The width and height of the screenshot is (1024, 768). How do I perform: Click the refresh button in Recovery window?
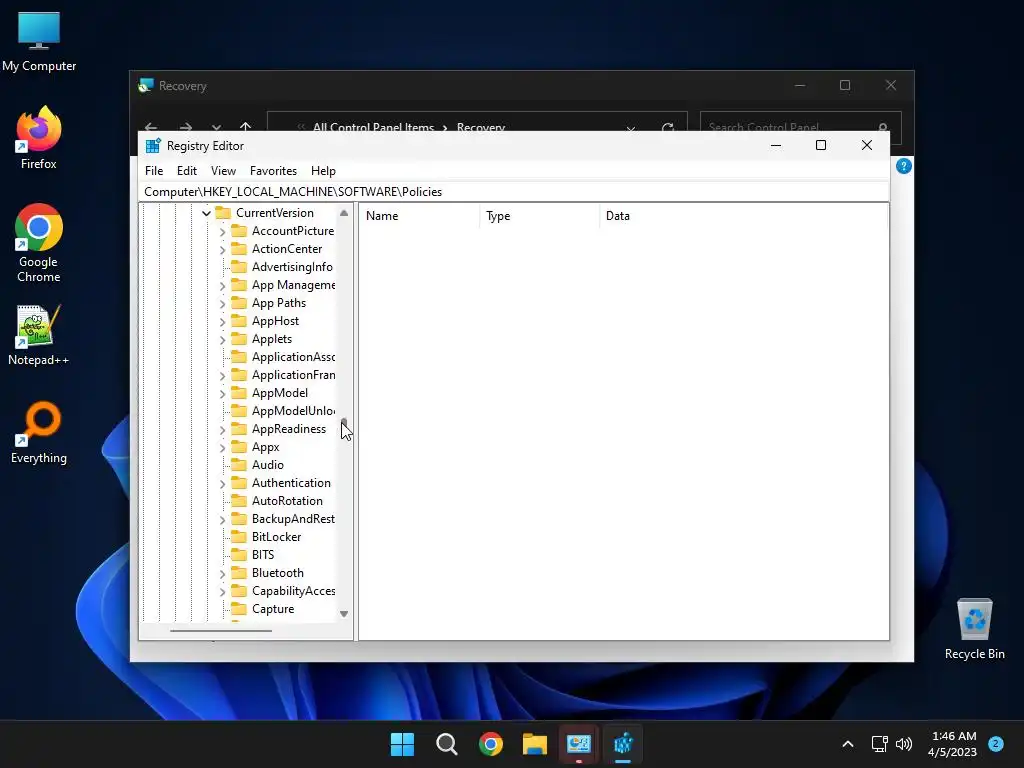pos(667,127)
